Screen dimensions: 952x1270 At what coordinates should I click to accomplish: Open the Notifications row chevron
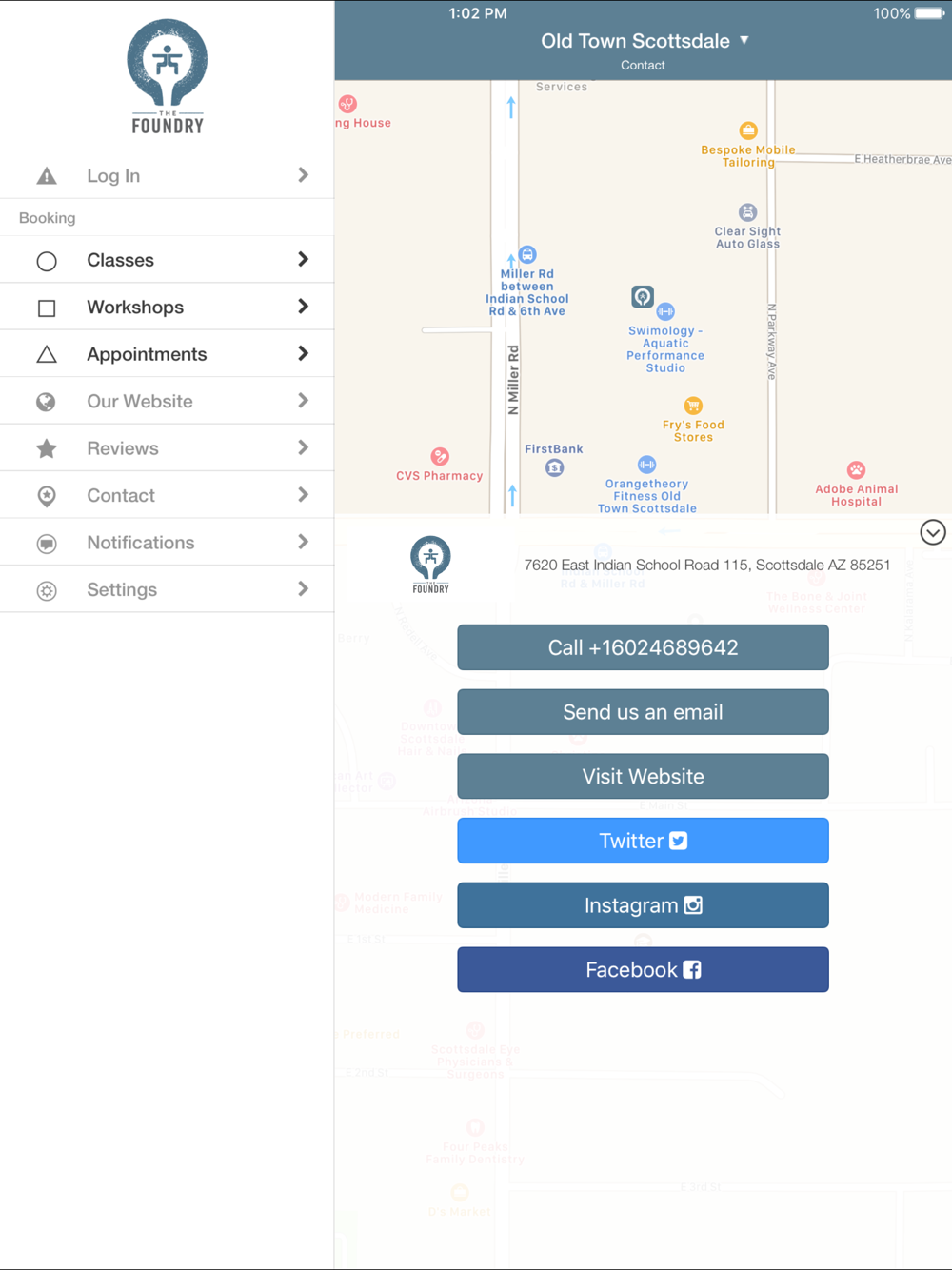(x=303, y=542)
